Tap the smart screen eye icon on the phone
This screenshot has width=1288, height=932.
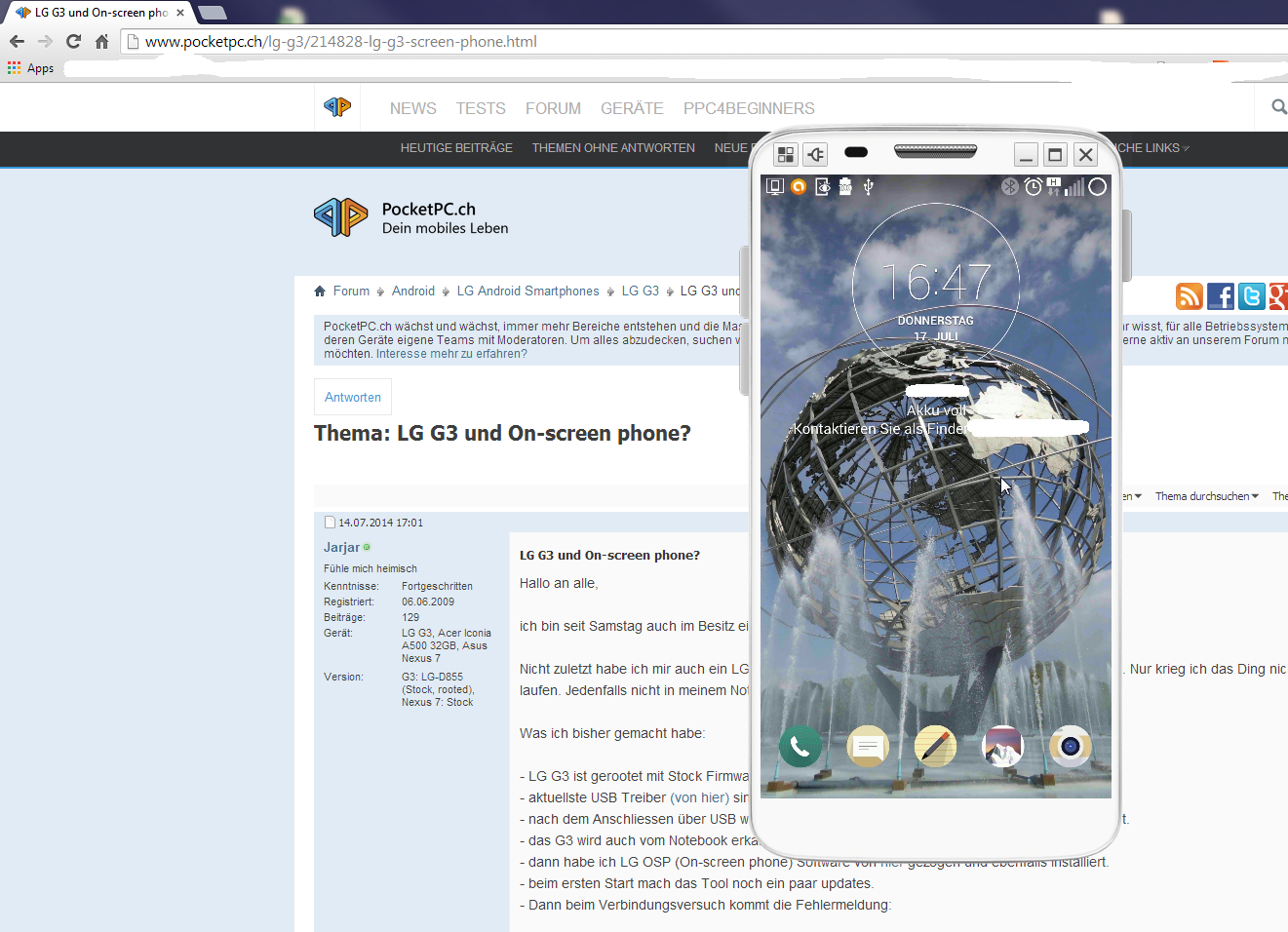822,186
